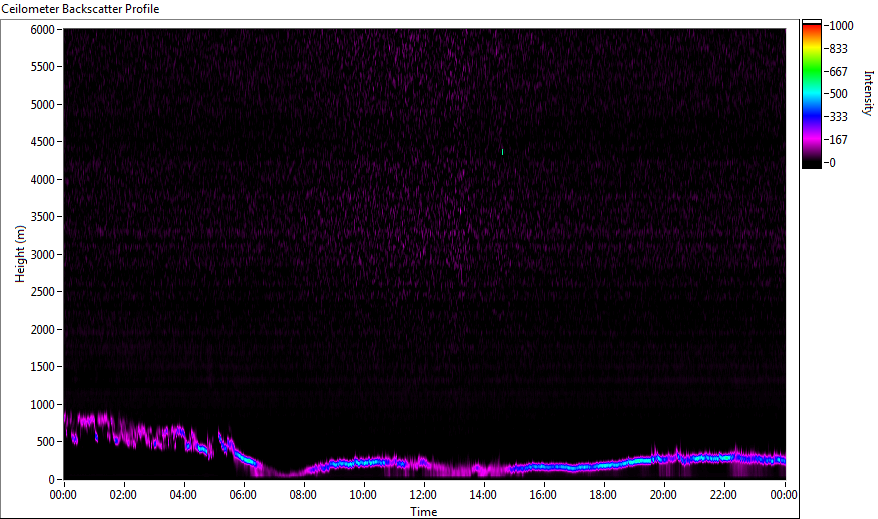
Task: Click the 3000 height axis value
Action: click(x=43, y=255)
